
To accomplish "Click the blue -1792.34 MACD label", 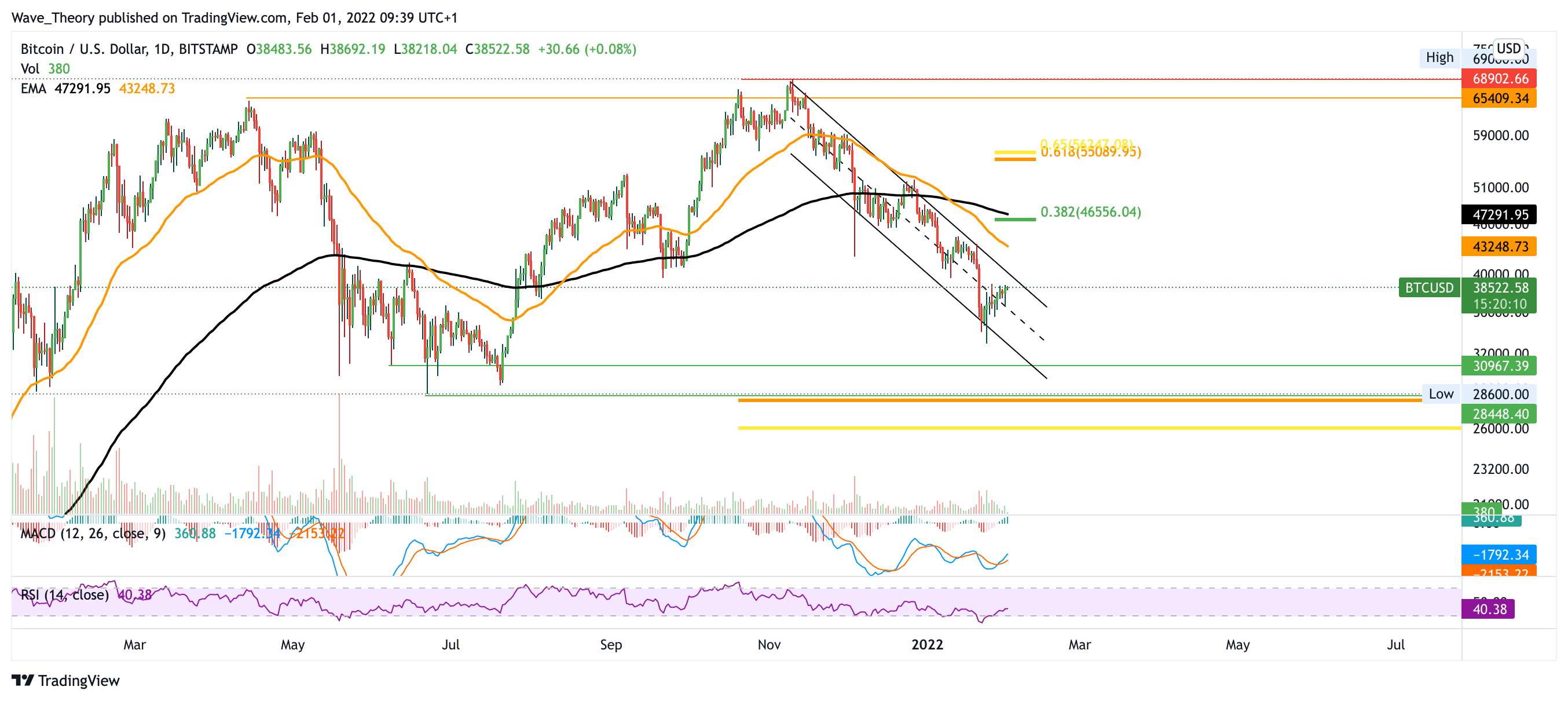I will 1499,554.
